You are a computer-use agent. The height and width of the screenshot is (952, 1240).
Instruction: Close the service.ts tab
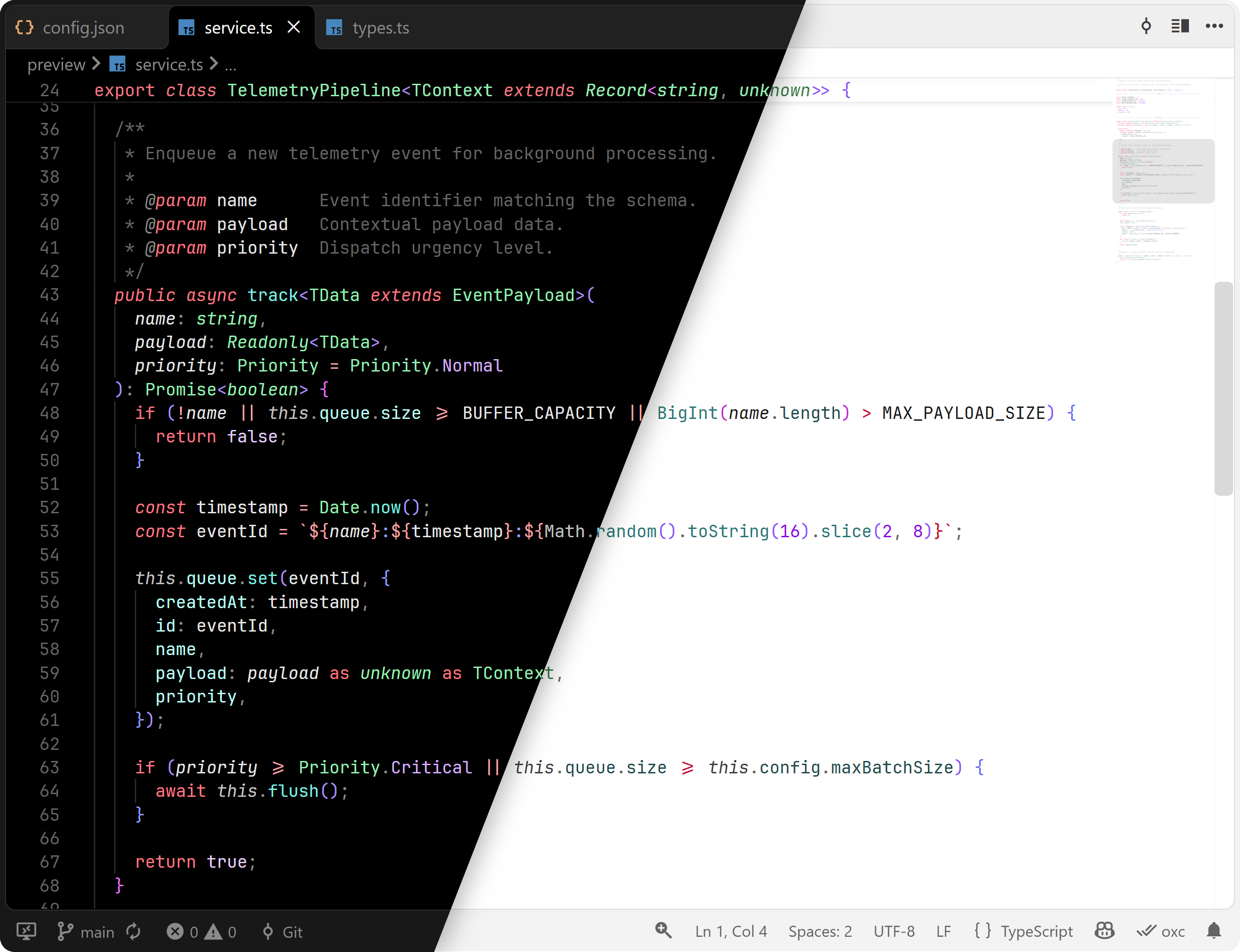[294, 27]
